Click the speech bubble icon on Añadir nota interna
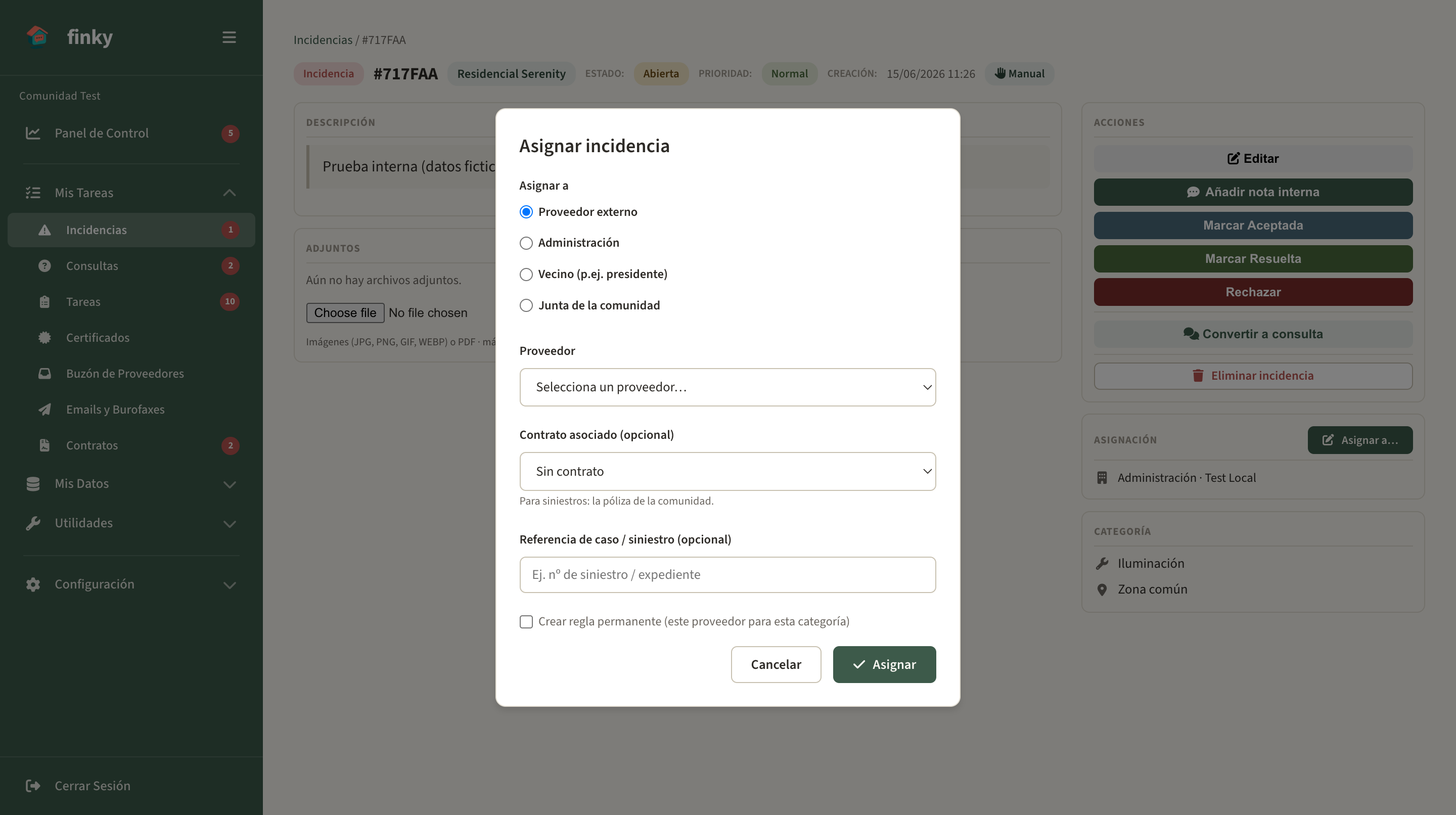This screenshot has height=815, width=1456. (1193, 192)
